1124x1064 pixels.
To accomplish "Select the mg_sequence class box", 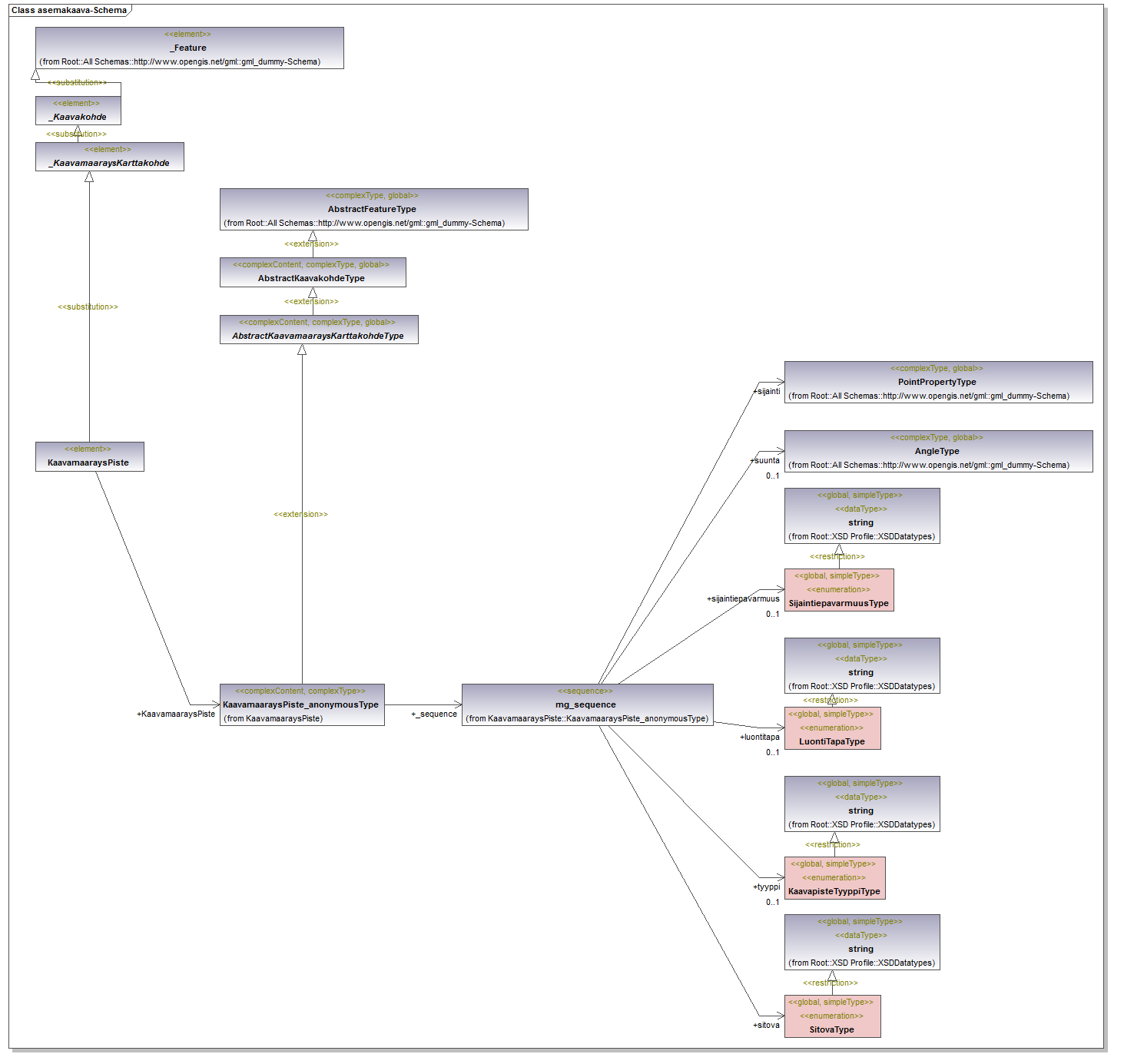I will (x=588, y=705).
